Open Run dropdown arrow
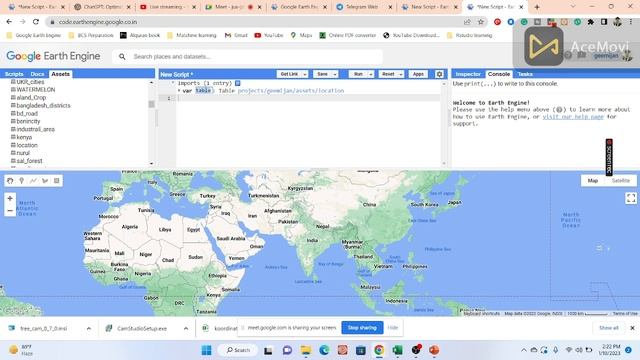 point(371,74)
